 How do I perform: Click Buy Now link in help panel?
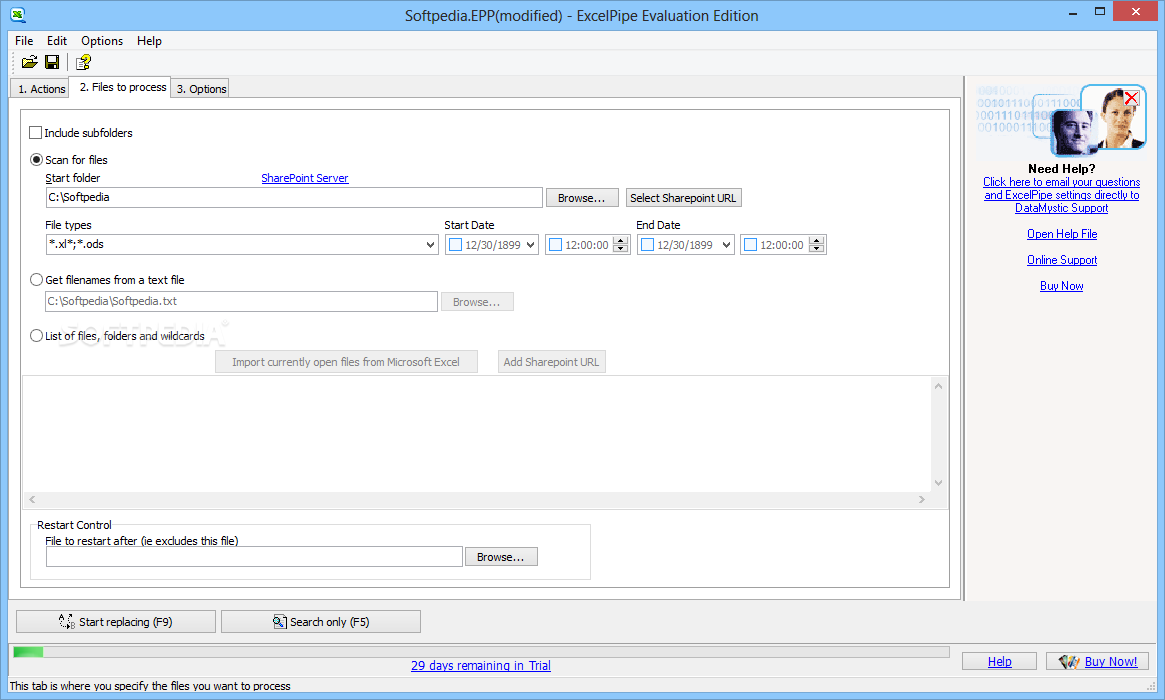[1062, 286]
